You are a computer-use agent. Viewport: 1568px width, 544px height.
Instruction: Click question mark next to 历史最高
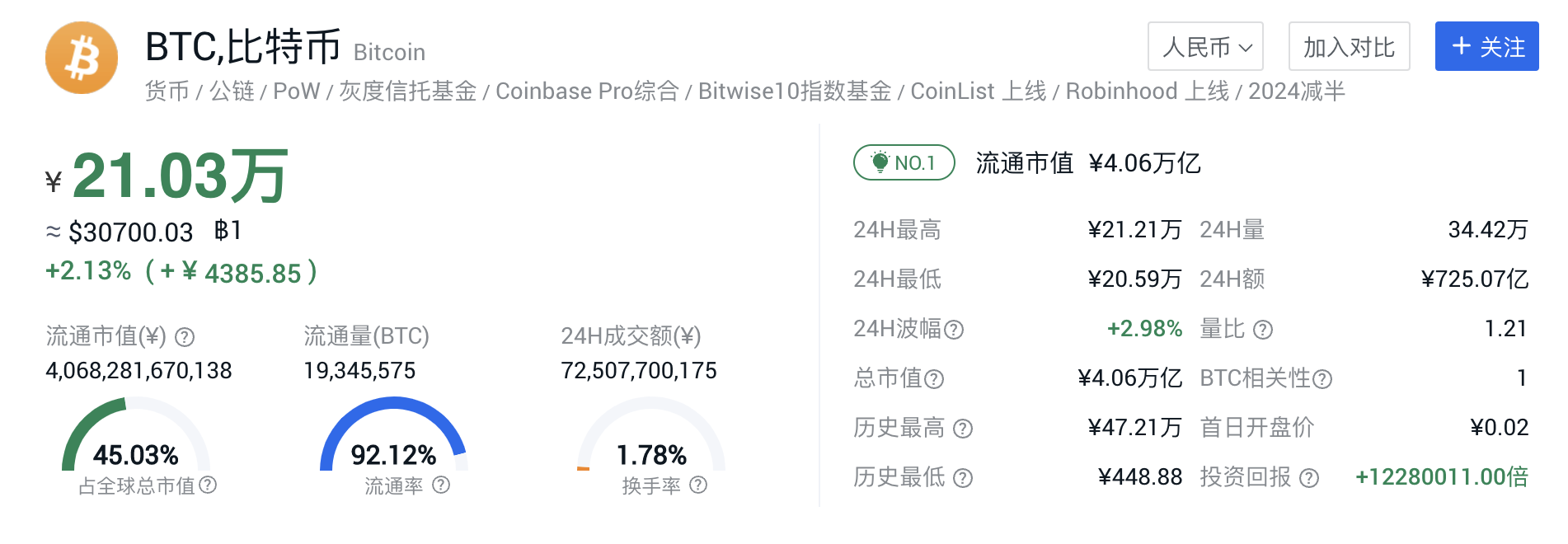click(963, 429)
